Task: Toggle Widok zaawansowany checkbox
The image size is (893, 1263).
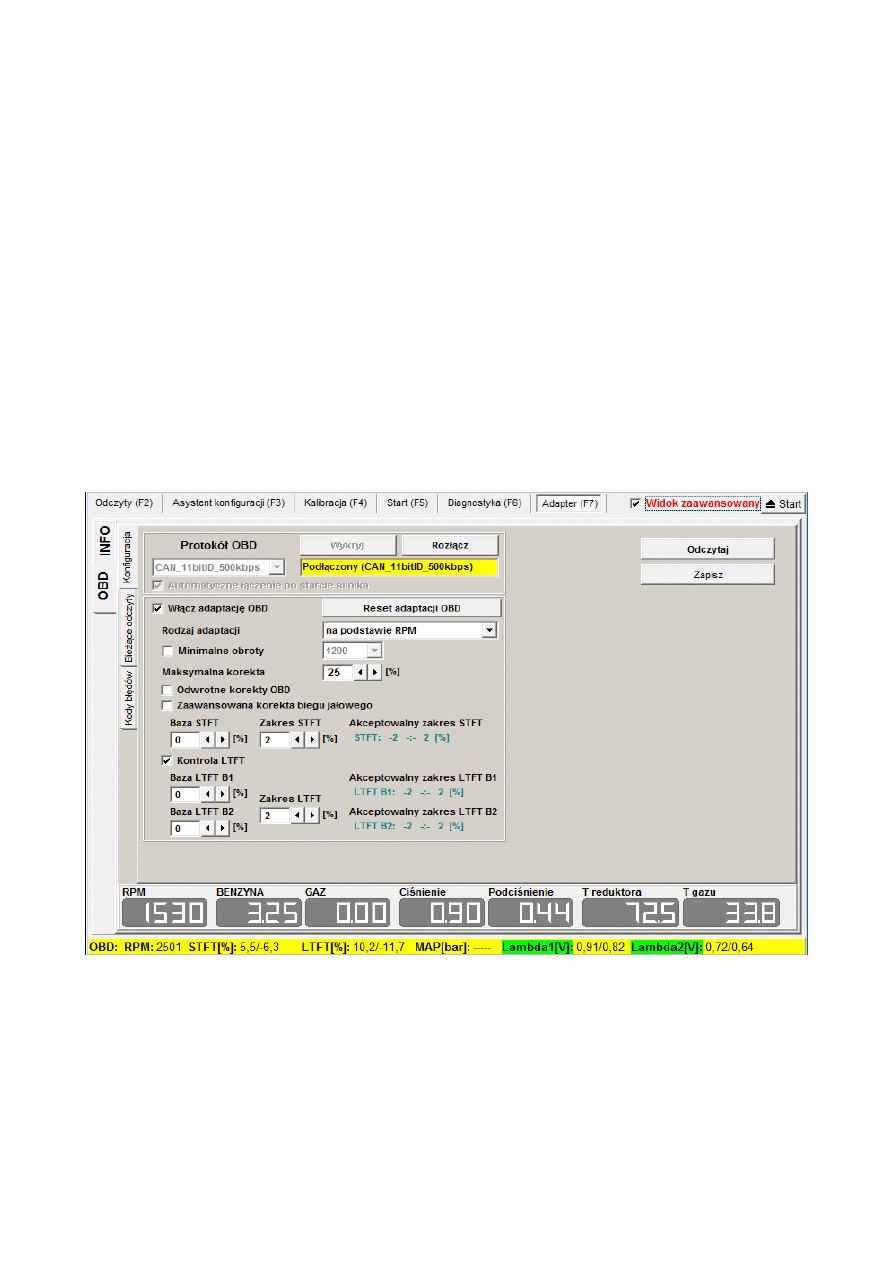Action: pyautogui.click(x=635, y=503)
